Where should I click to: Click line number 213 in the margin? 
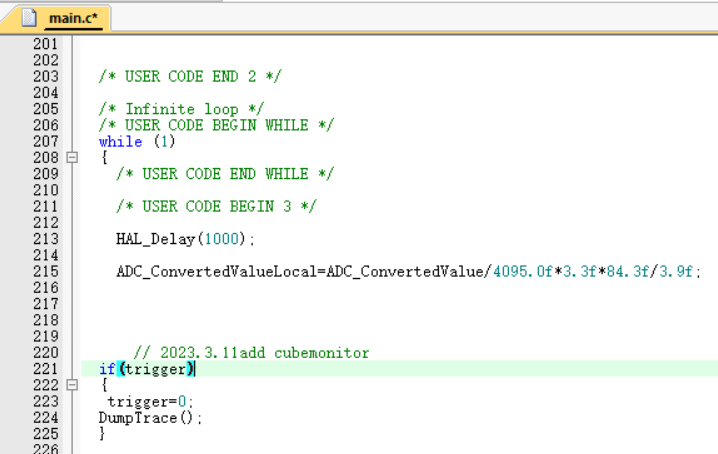(x=46, y=239)
